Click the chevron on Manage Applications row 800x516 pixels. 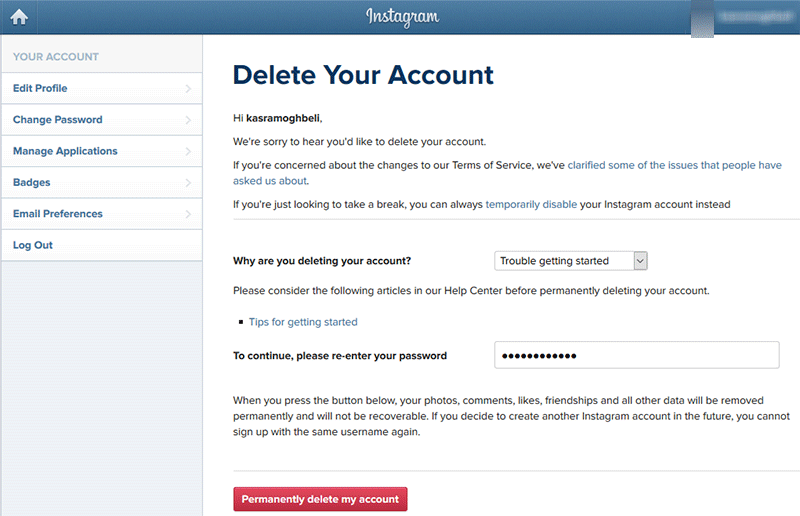188,151
